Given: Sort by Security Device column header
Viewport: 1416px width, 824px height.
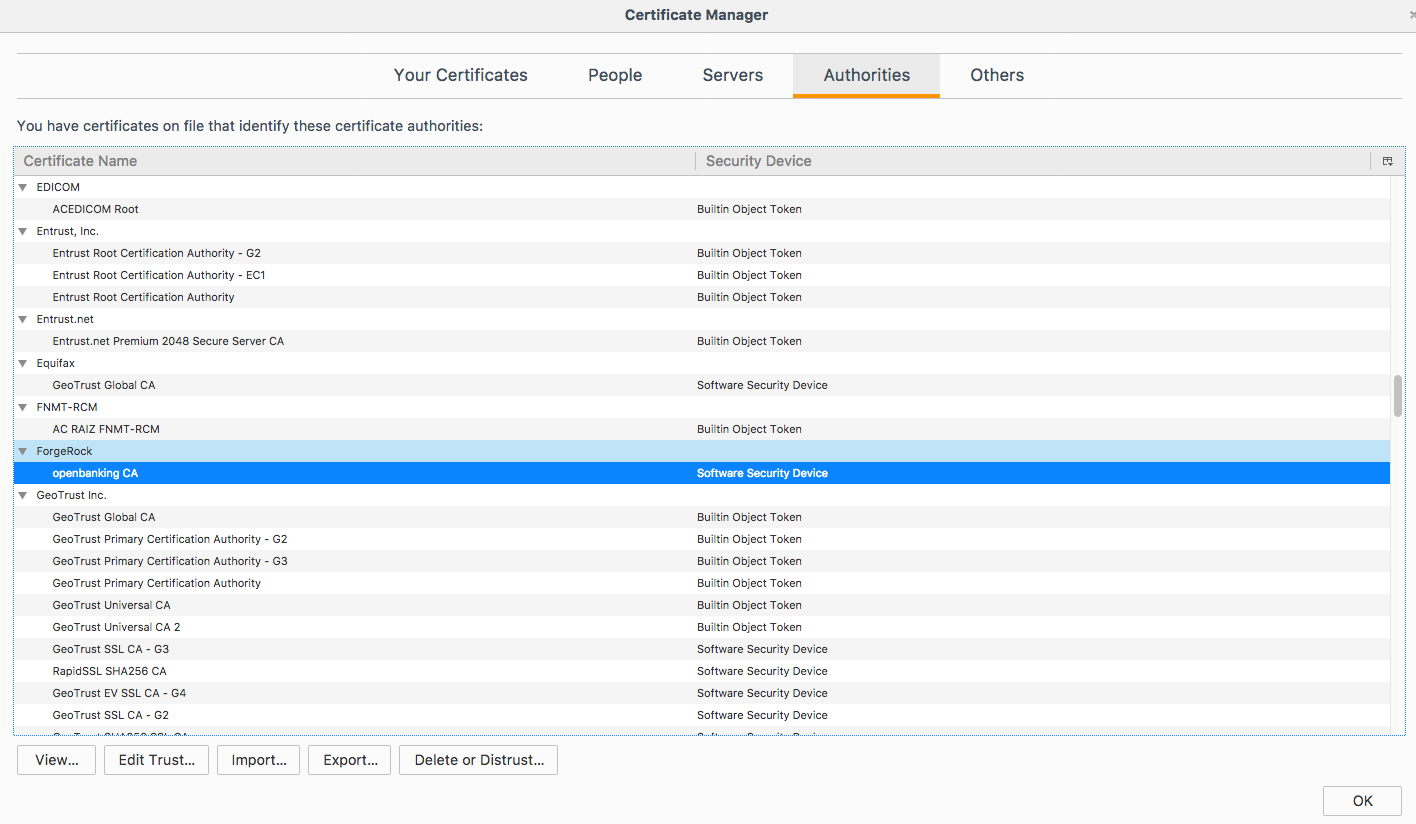Looking at the screenshot, I should (x=1034, y=161).
